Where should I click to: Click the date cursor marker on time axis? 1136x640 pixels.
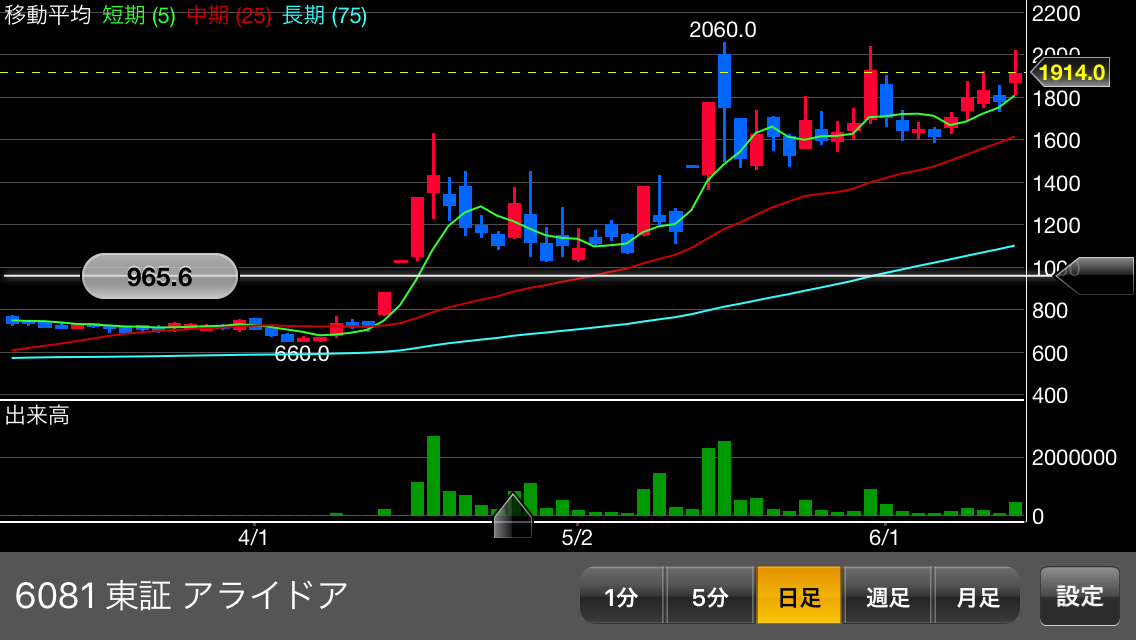tap(513, 518)
